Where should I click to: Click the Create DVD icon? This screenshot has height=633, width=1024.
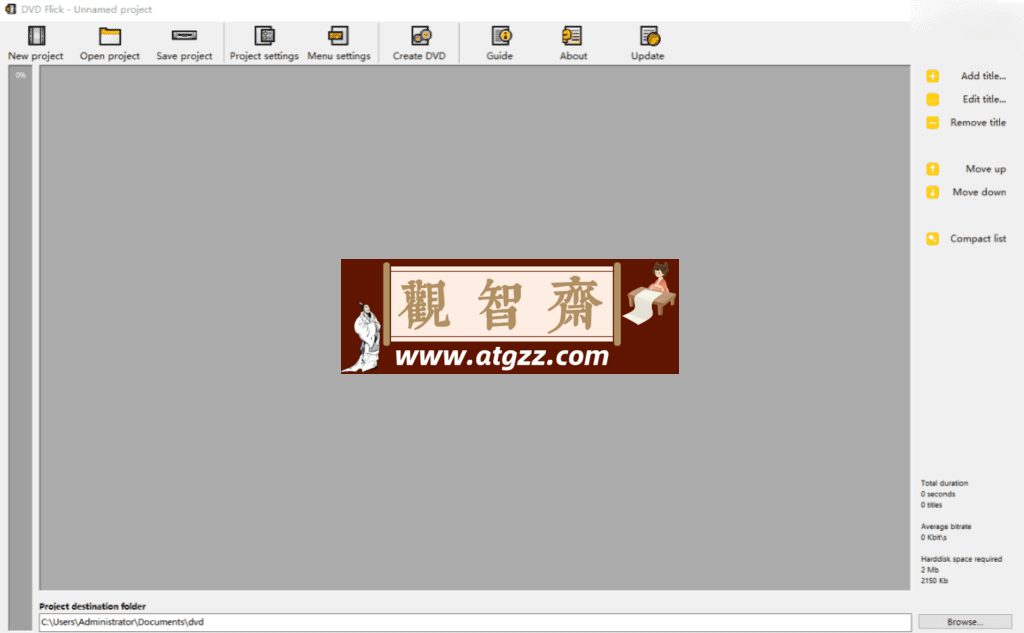tap(421, 35)
